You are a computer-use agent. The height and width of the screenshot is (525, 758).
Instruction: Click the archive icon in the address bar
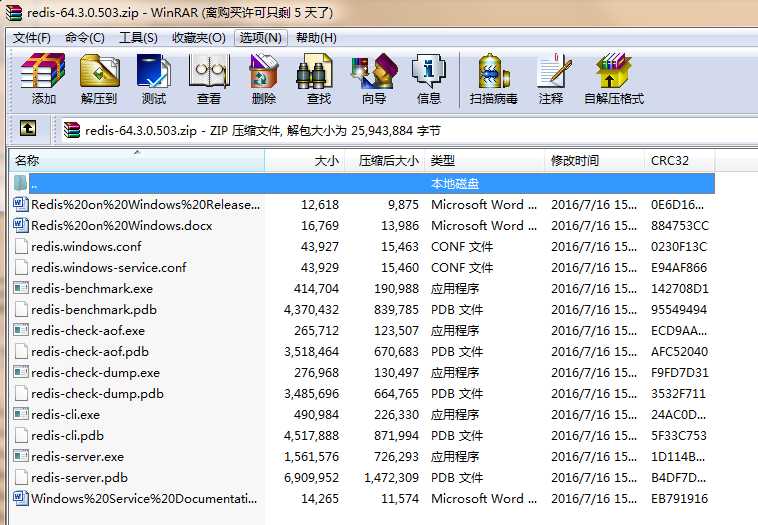(72, 131)
